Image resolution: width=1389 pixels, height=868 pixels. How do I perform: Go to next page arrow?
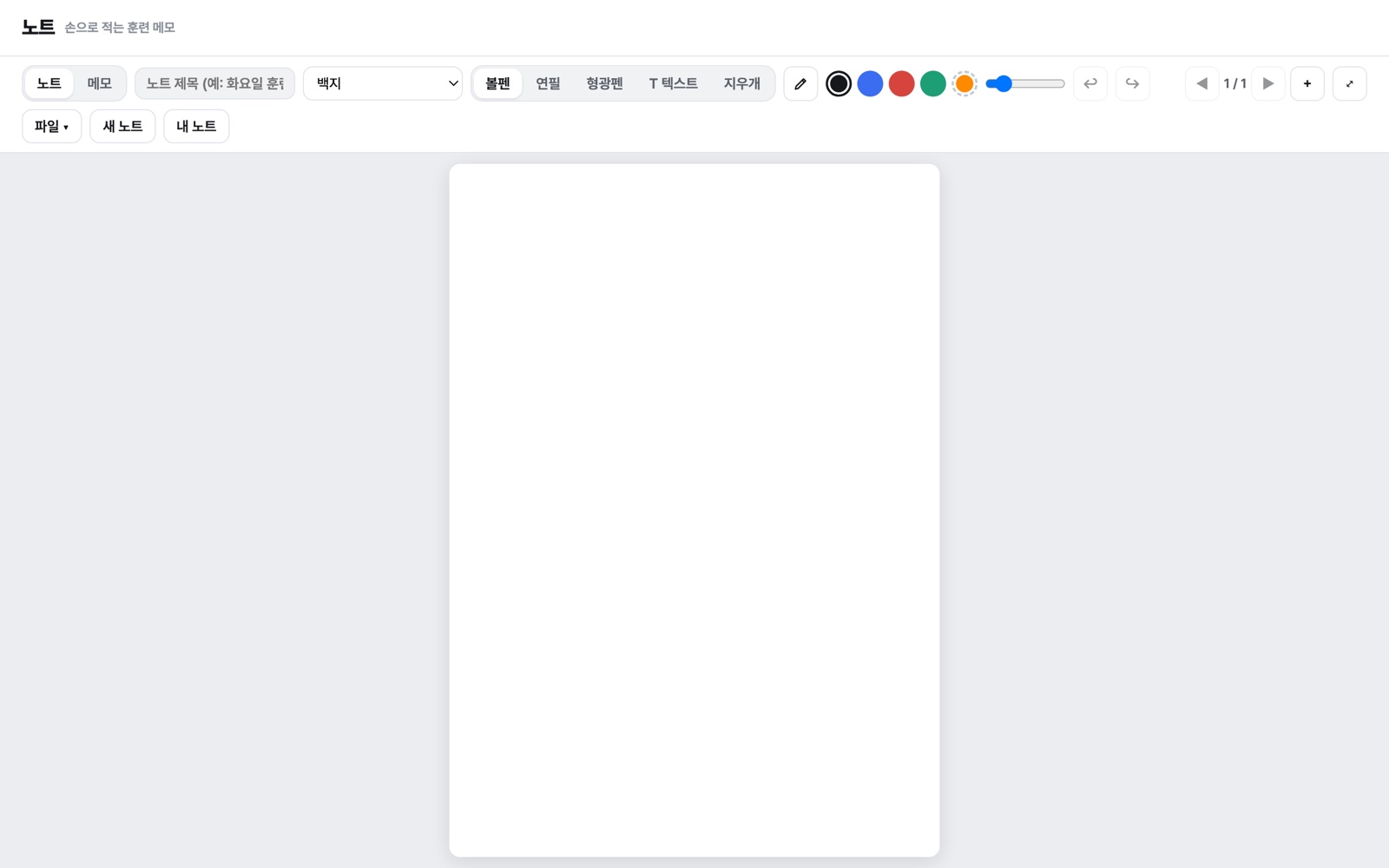[1268, 83]
